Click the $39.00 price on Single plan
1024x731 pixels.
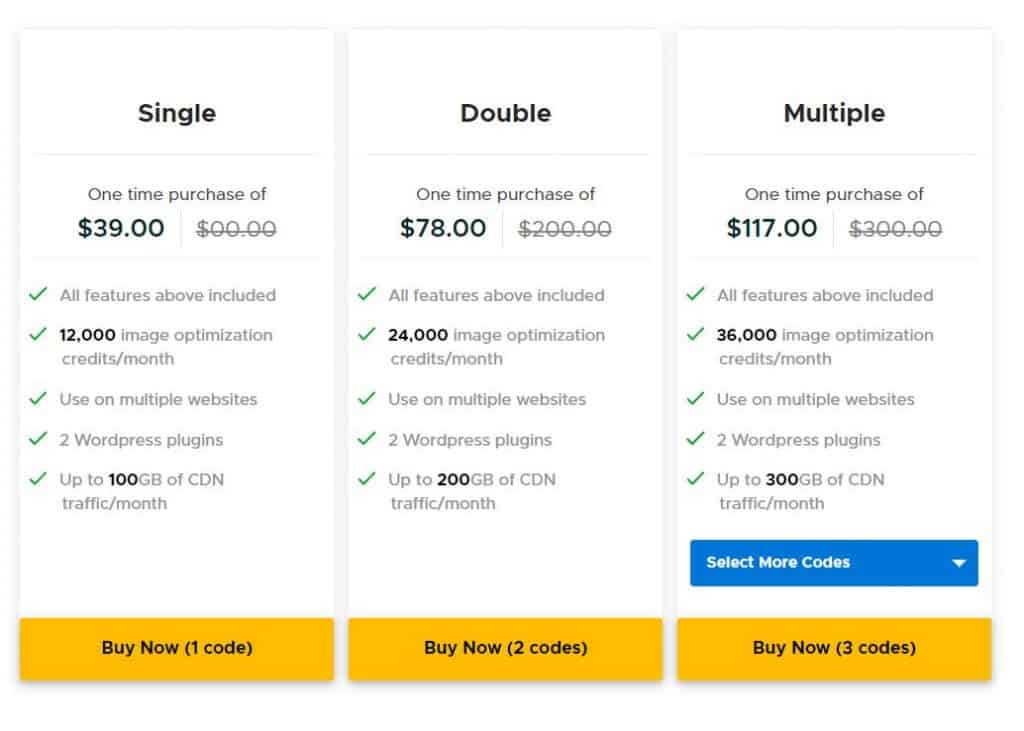[x=121, y=228]
